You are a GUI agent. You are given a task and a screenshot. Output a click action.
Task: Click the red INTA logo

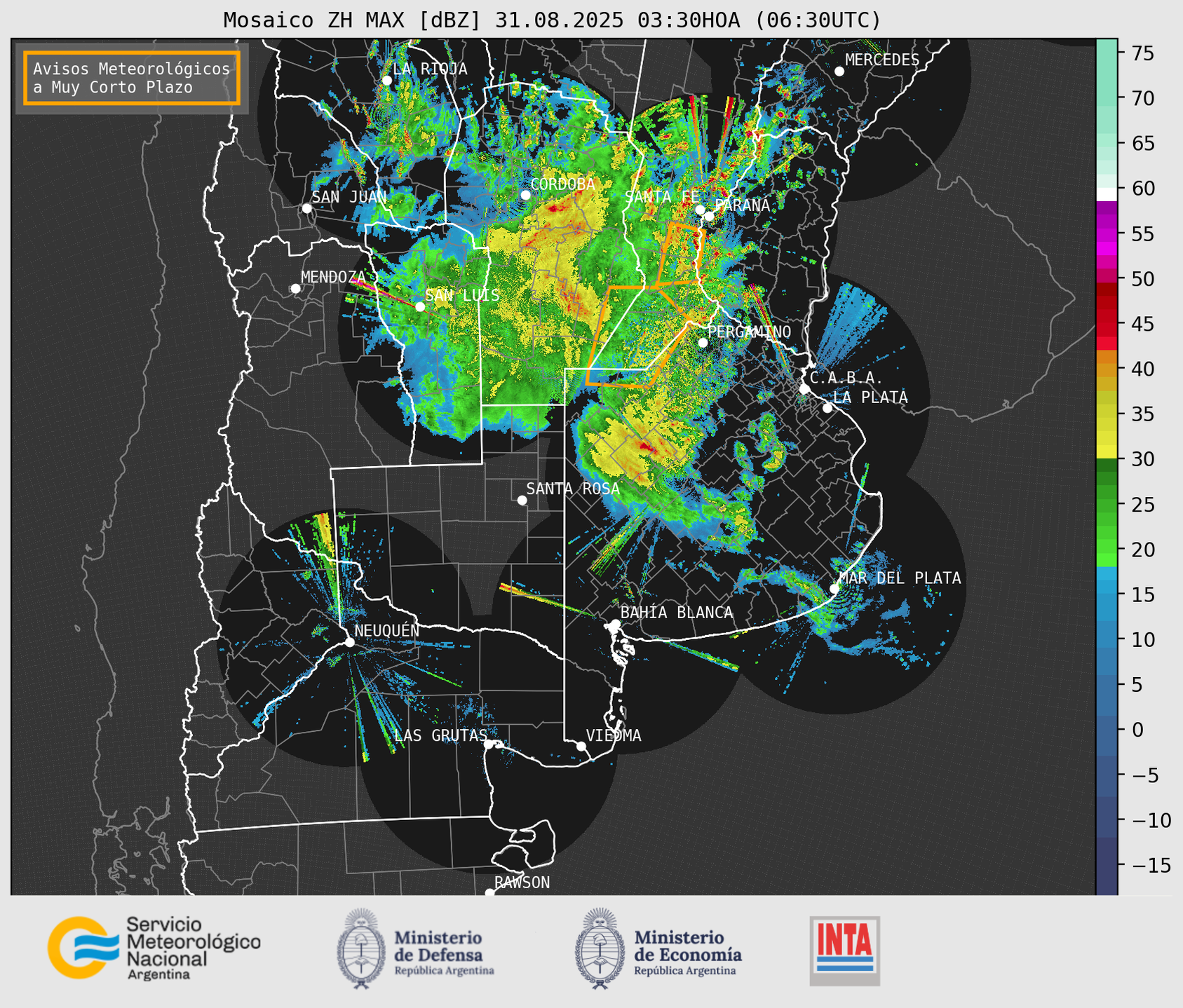pos(844,950)
